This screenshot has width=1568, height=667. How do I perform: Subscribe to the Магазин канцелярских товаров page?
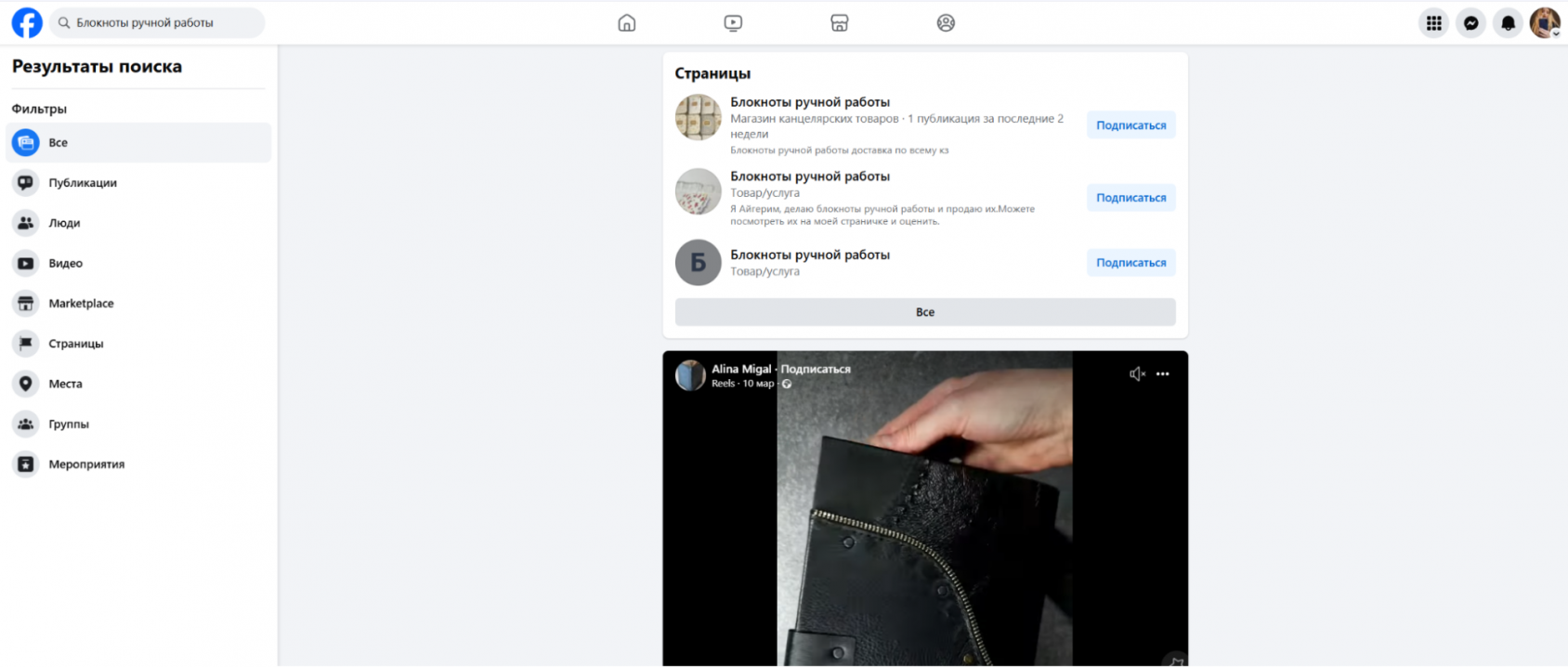click(1130, 125)
